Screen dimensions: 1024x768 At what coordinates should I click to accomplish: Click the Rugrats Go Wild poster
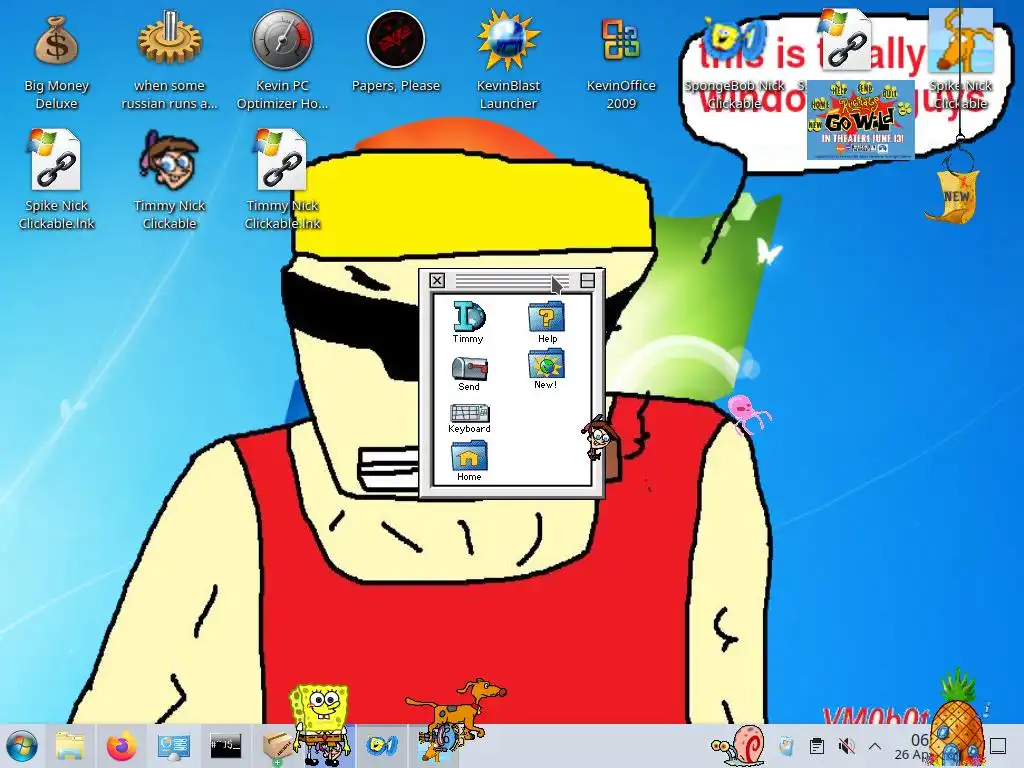(861, 121)
